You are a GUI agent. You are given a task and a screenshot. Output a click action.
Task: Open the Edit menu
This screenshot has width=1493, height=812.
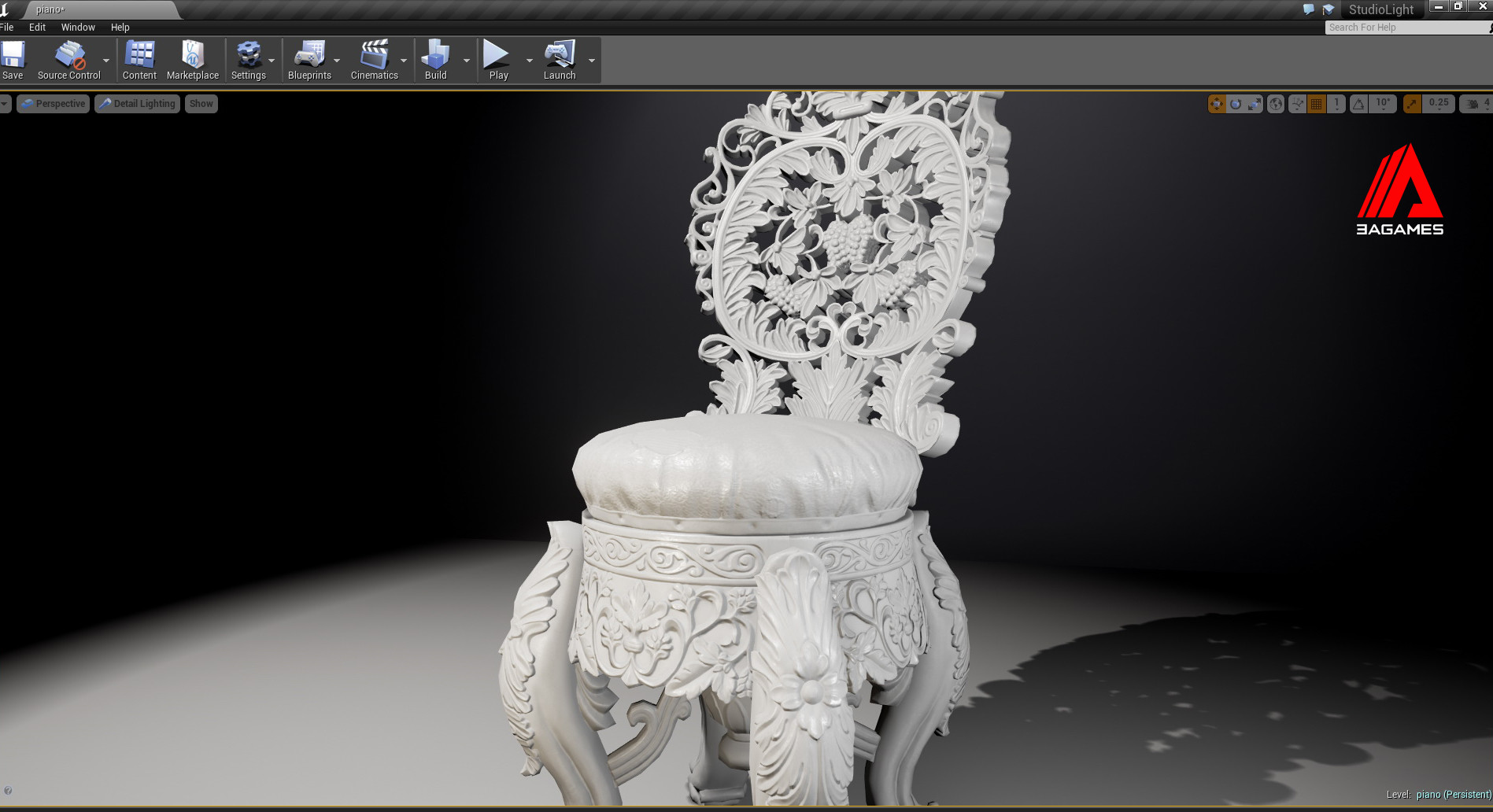37,28
